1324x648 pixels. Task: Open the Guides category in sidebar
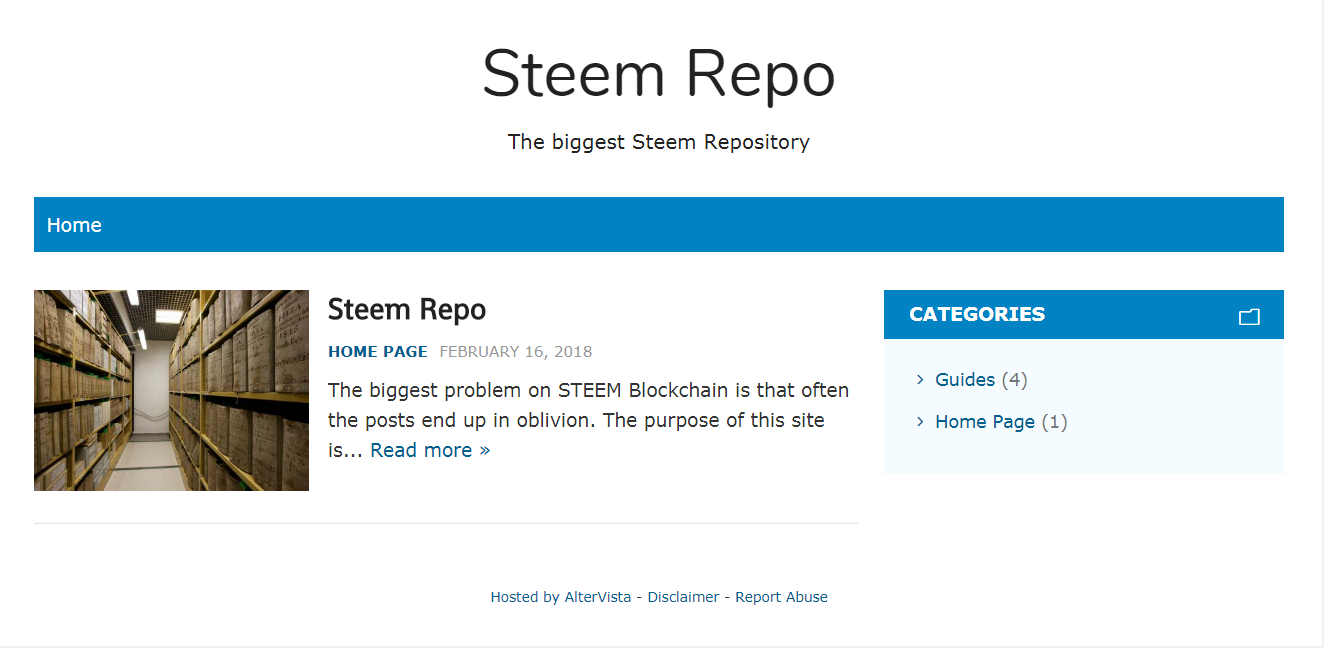tap(964, 380)
